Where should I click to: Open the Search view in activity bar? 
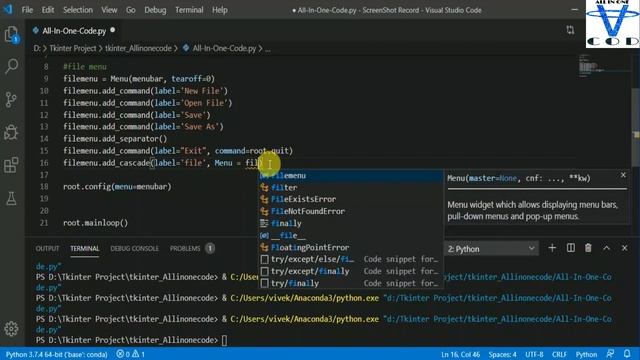tap(11, 66)
